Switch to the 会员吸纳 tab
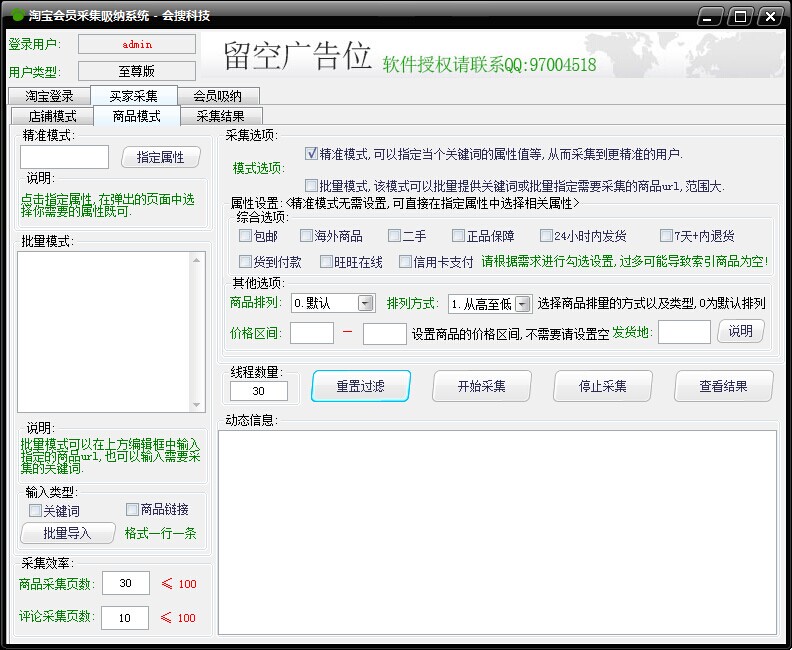 coord(218,95)
